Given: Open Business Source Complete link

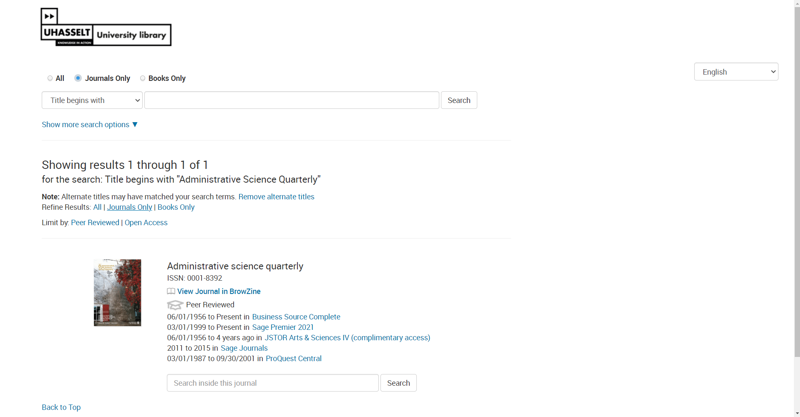Looking at the screenshot, I should (296, 317).
